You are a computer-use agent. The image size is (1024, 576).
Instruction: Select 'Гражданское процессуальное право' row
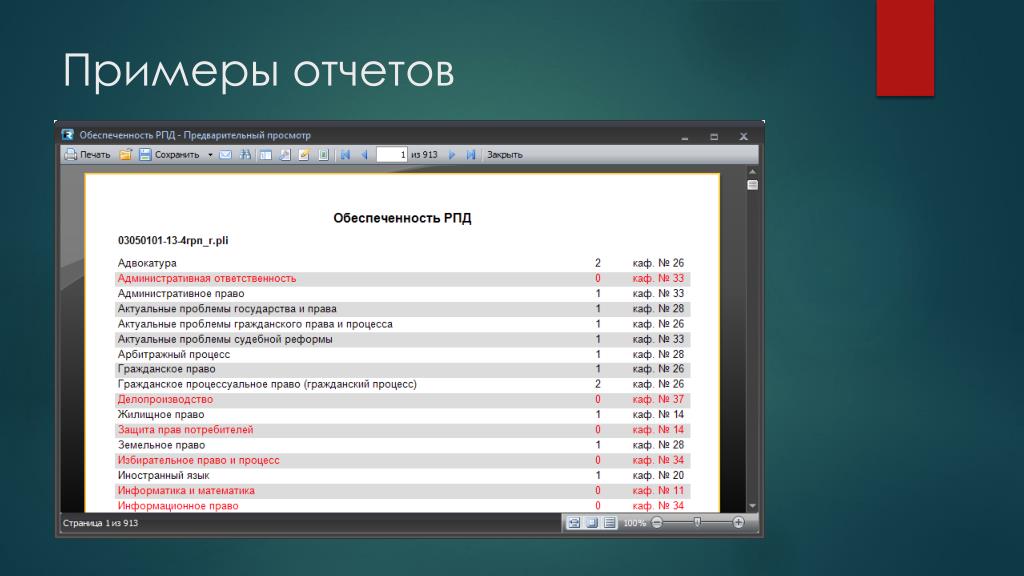402,384
